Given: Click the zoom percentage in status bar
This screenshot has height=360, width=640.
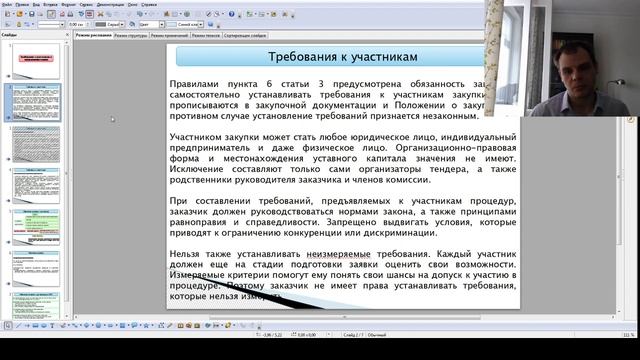Looking at the screenshot, I should pyautogui.click(x=629, y=335).
